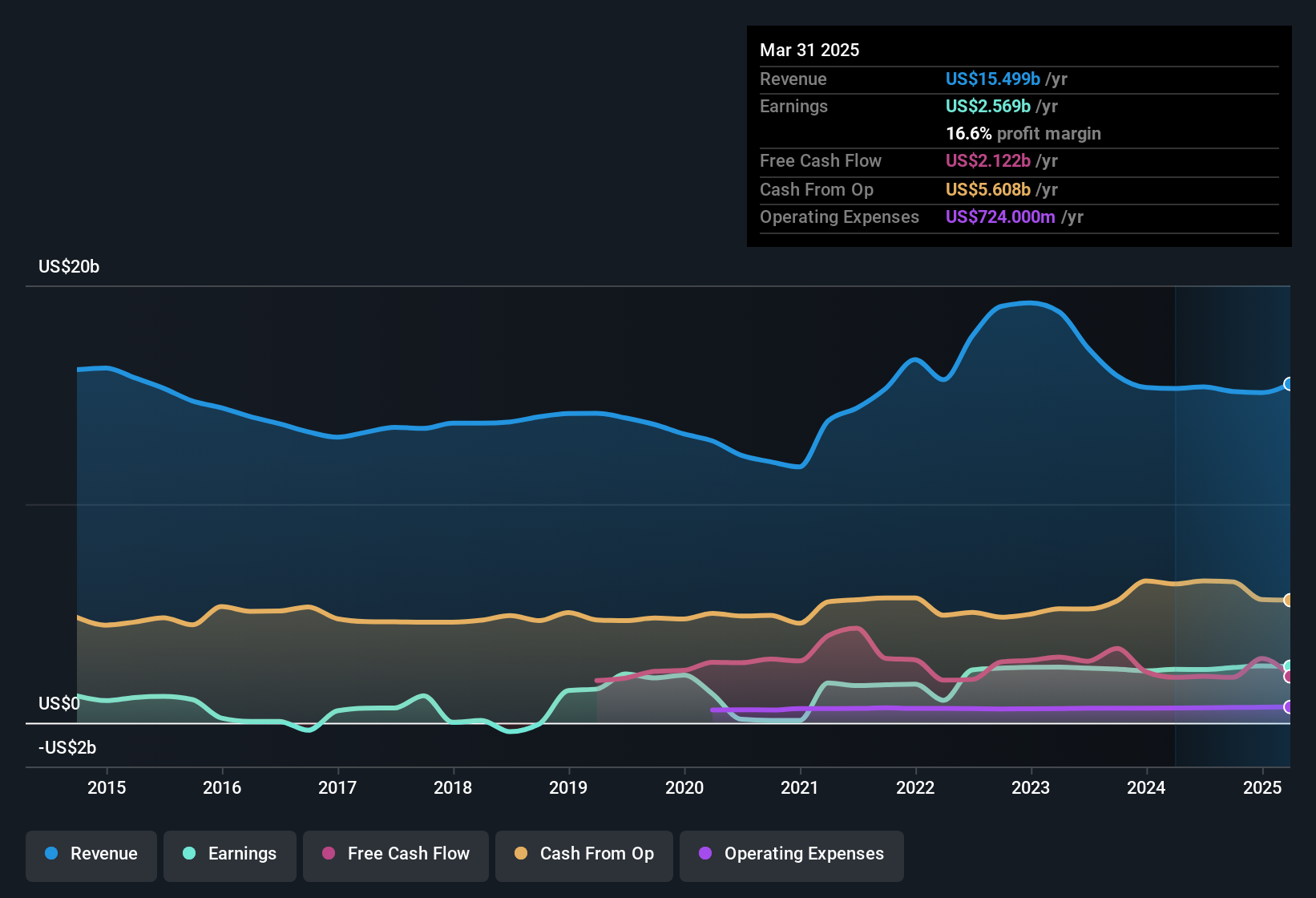Hide the Free Cash Flow series

pos(395,854)
